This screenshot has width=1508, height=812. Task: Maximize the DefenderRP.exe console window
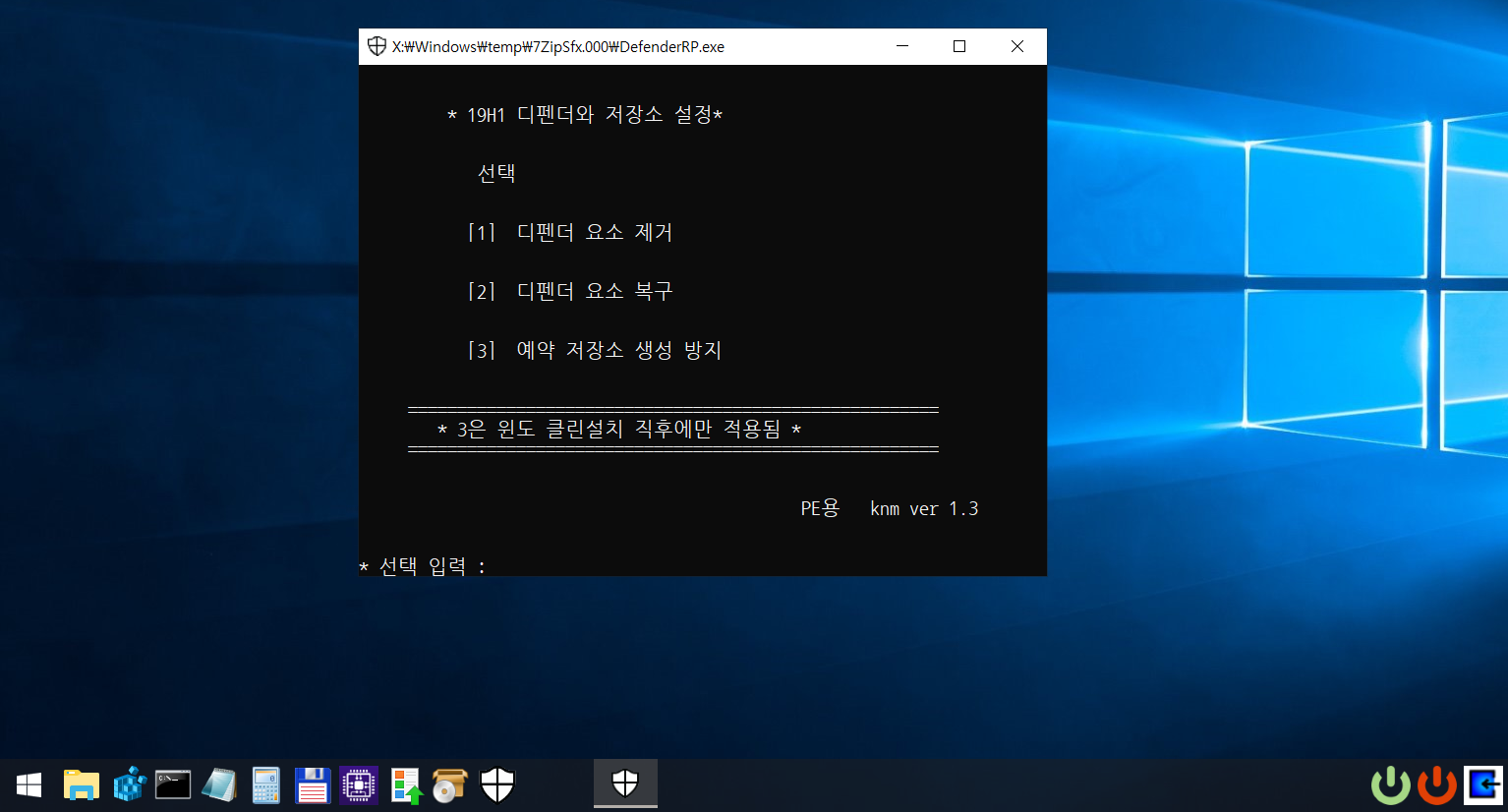[959, 46]
